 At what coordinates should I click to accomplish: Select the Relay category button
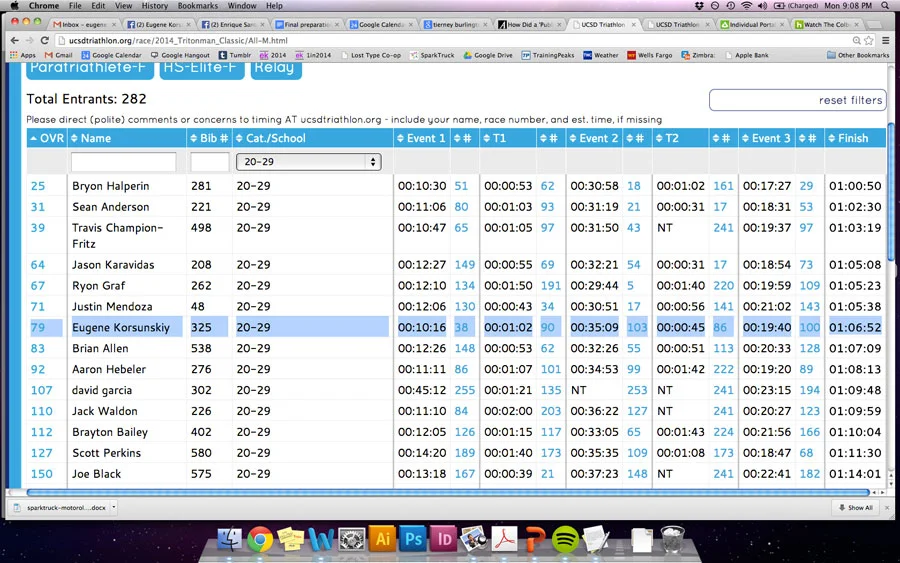pyautogui.click(x=276, y=69)
